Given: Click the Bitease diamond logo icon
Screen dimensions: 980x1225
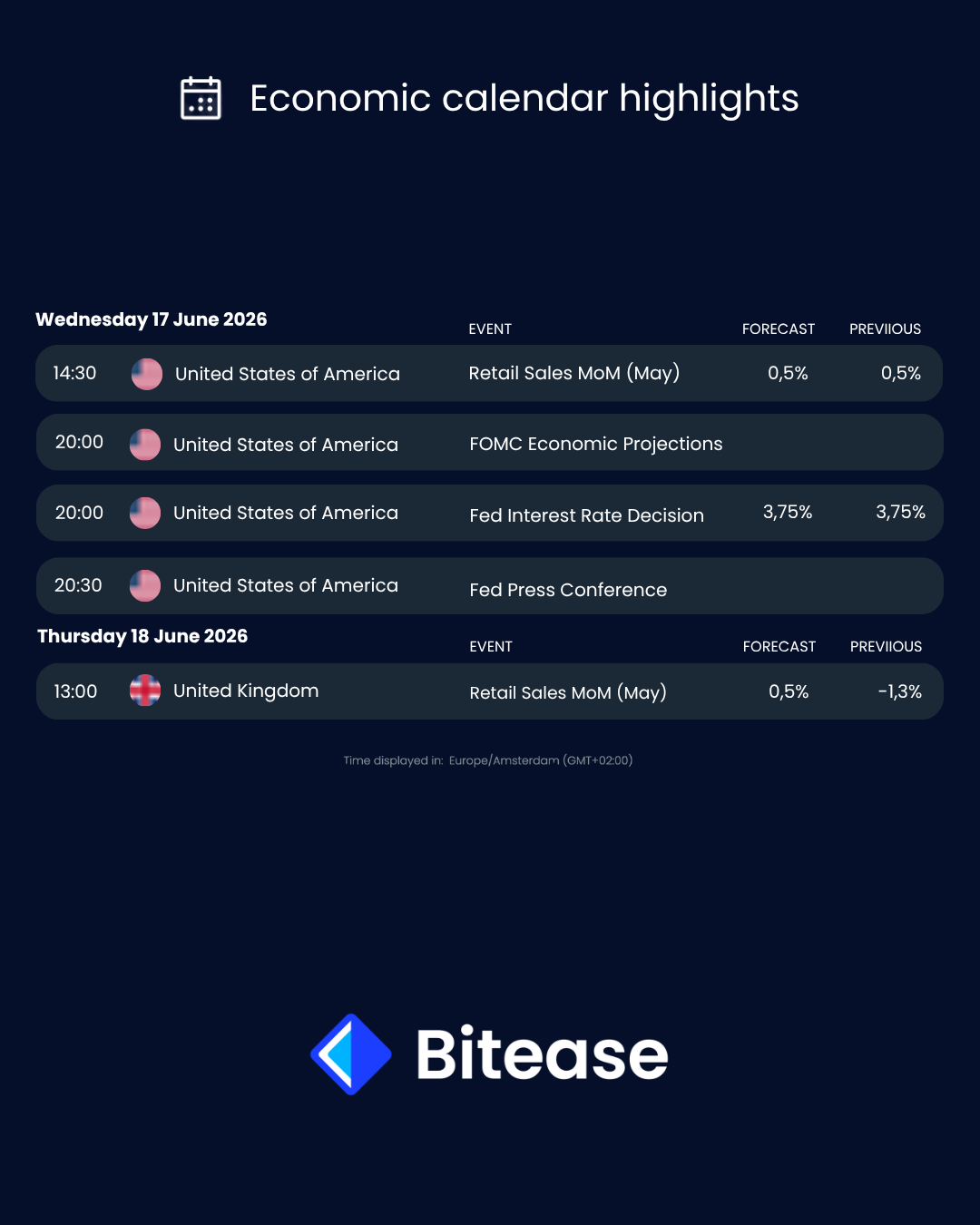Looking at the screenshot, I should (x=351, y=1054).
